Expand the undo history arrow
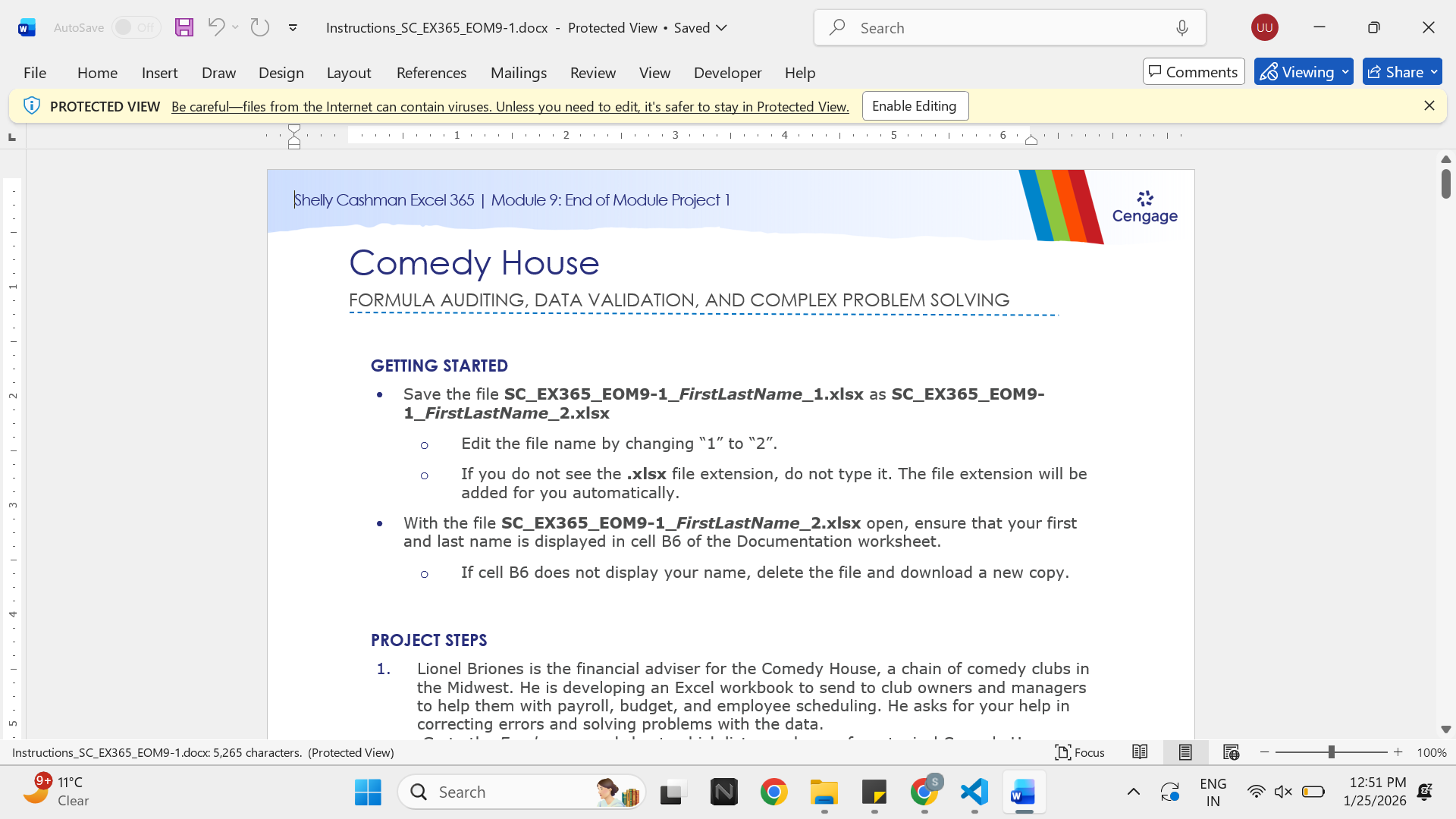Screen dimensions: 1456x819 236,27
